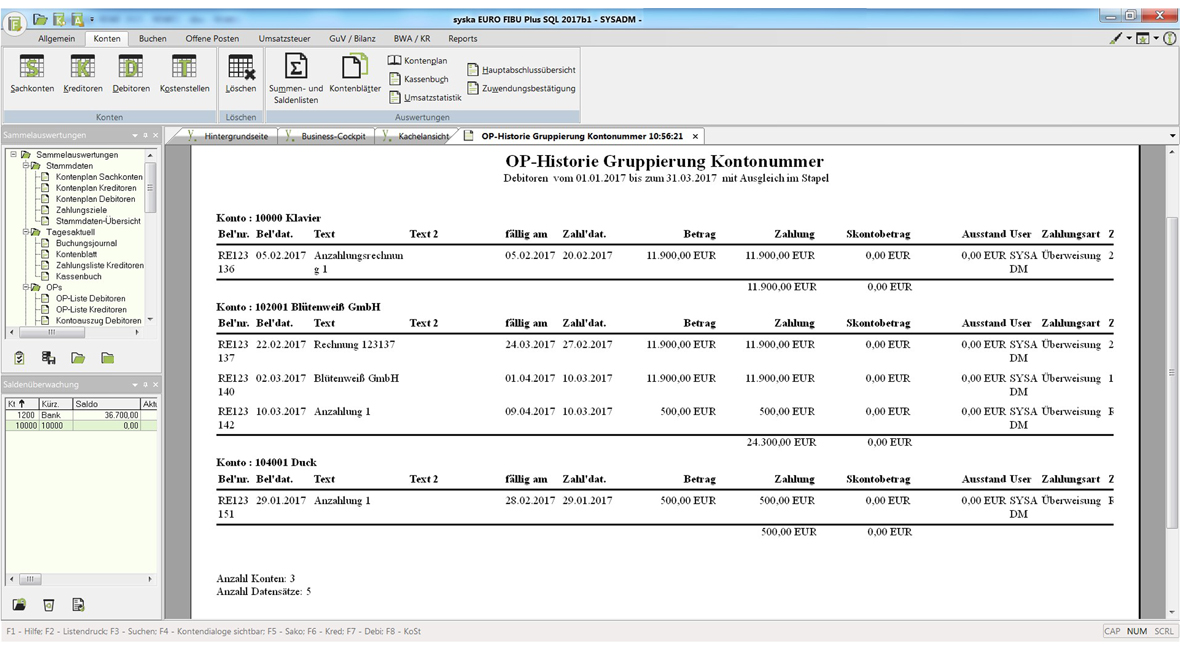
Task: Click the syska application menu button
Action: point(14,22)
